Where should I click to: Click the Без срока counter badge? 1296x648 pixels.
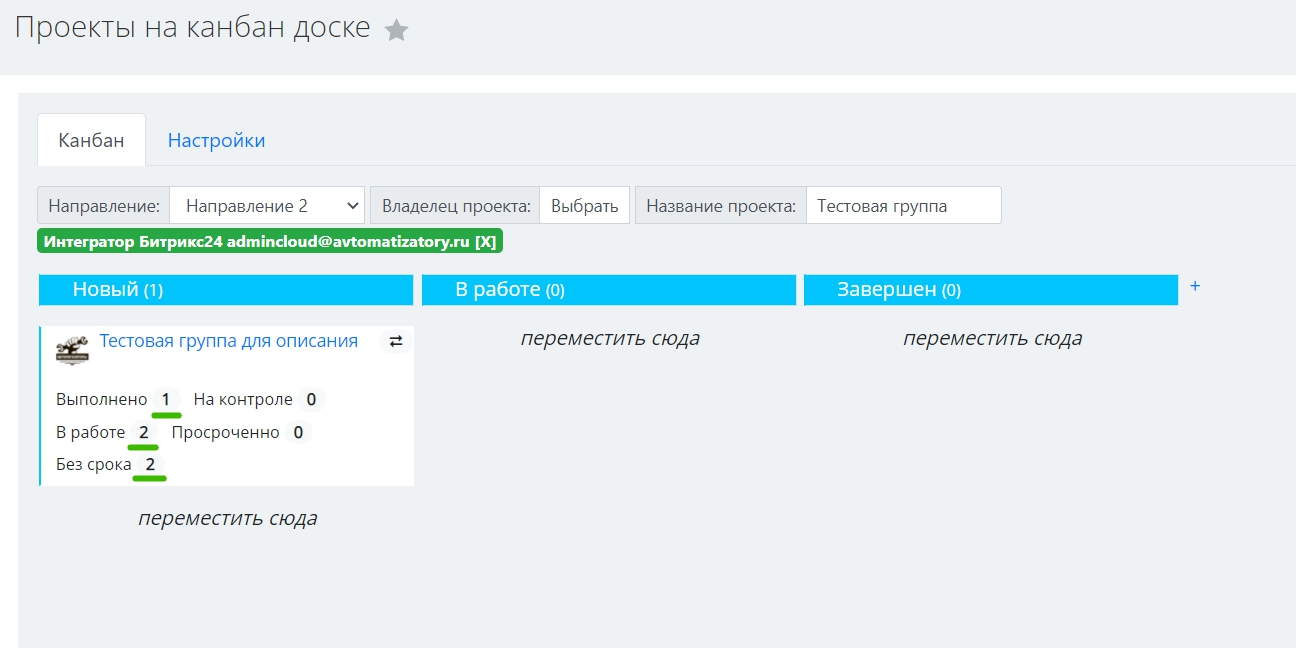pos(150,465)
